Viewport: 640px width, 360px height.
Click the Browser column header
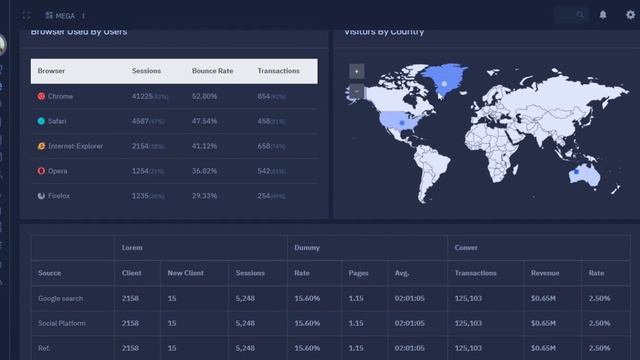[x=51, y=71]
